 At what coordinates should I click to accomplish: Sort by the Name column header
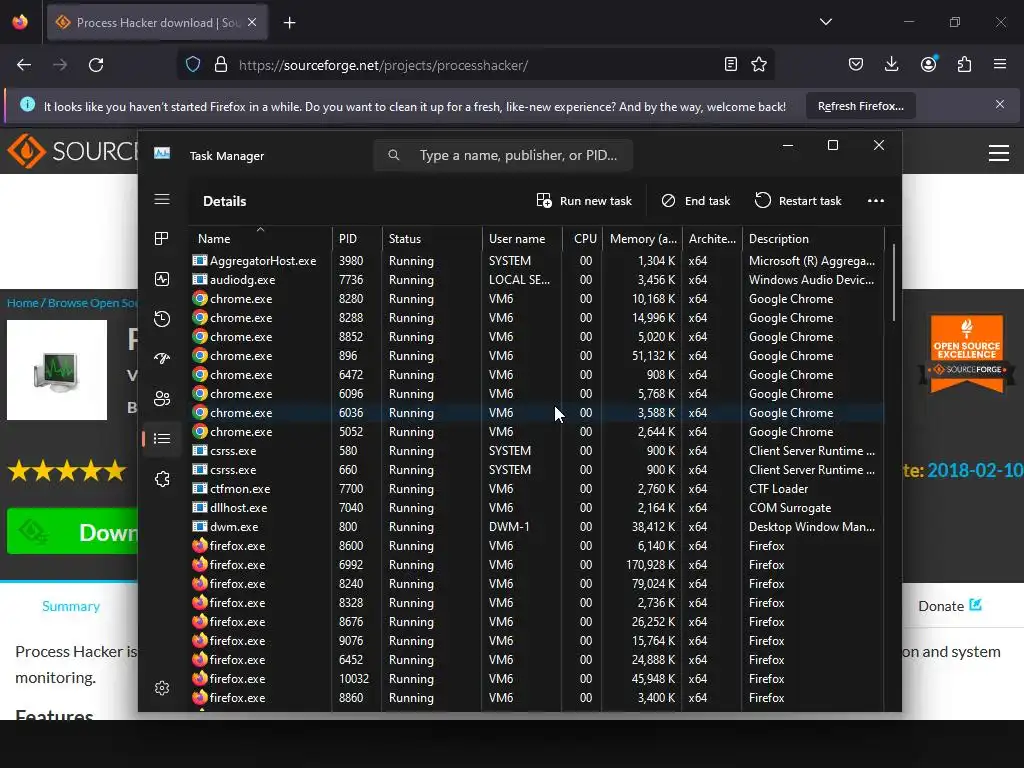[x=260, y=238]
